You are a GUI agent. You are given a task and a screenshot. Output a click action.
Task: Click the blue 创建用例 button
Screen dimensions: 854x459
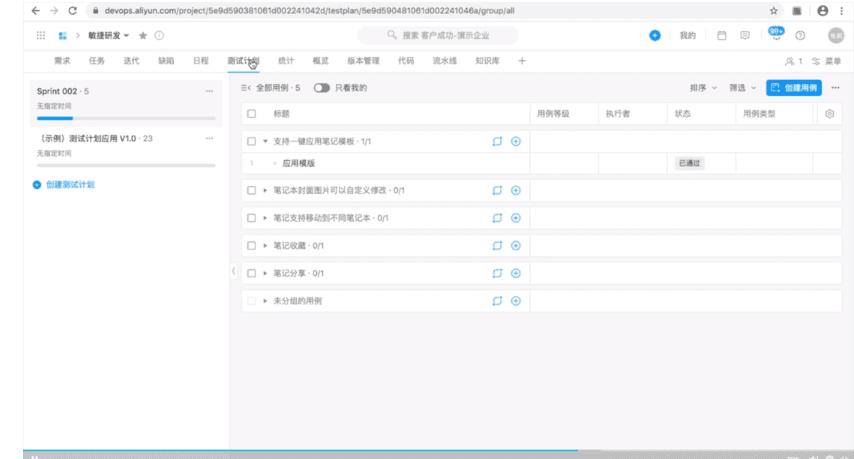click(x=794, y=88)
